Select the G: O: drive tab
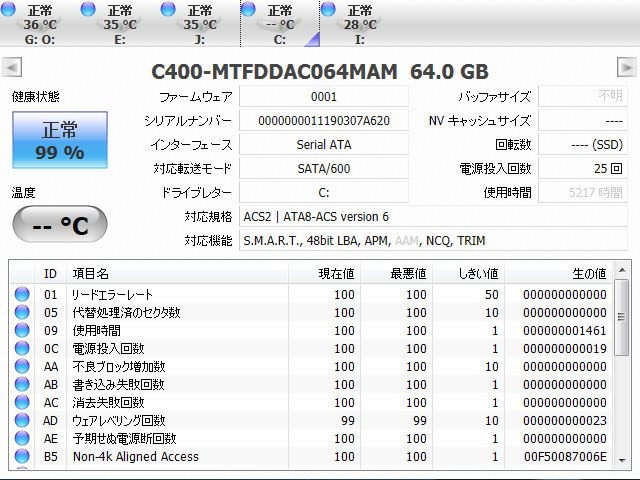 point(40,24)
